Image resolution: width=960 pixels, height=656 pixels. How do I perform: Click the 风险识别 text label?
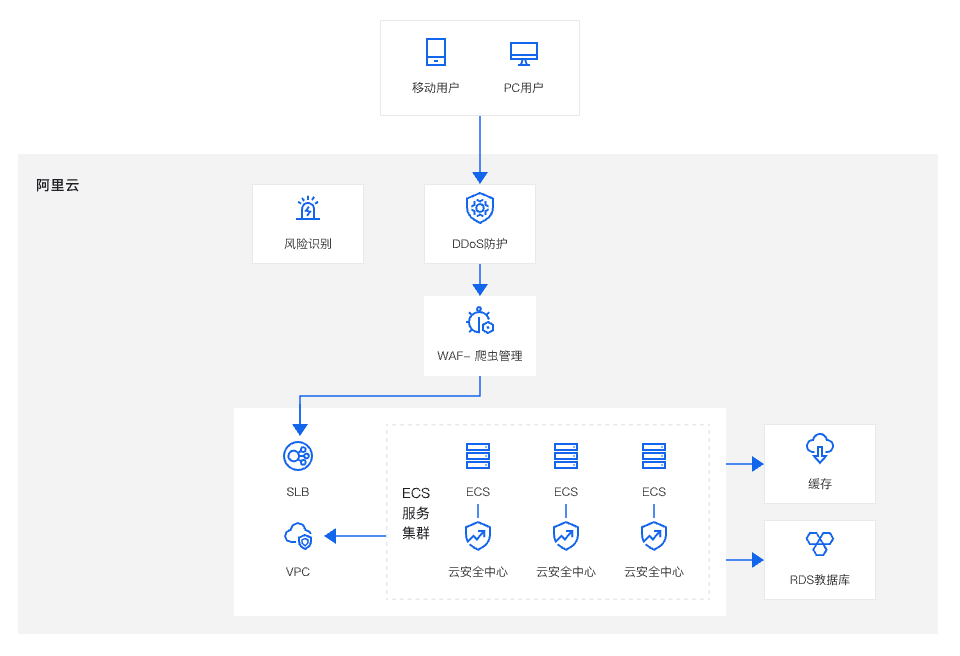coord(307,244)
